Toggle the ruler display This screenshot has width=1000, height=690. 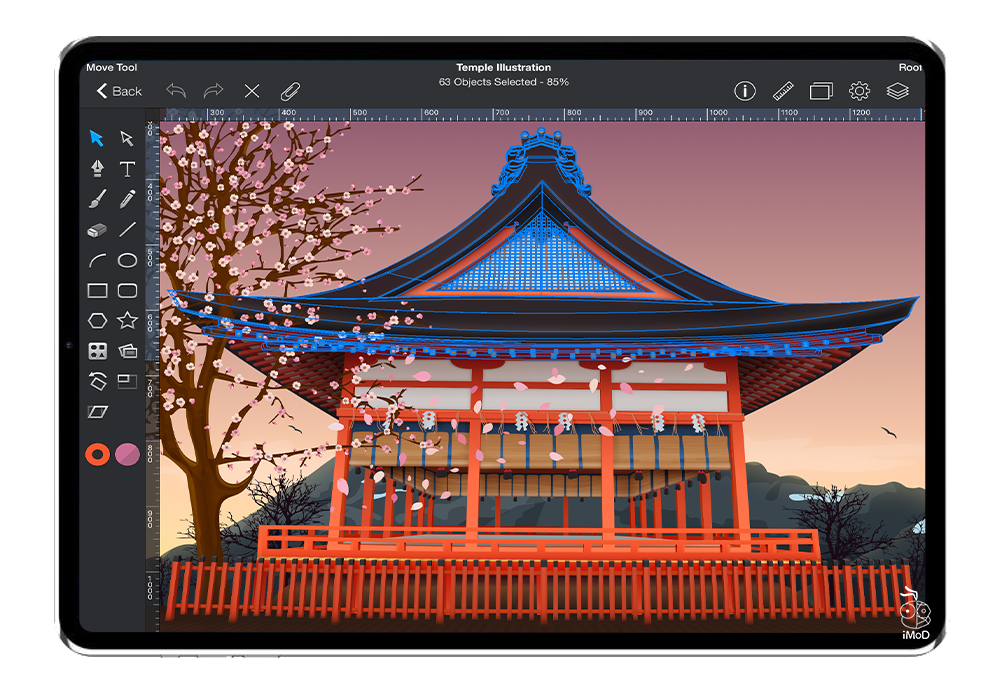pyautogui.click(x=783, y=91)
